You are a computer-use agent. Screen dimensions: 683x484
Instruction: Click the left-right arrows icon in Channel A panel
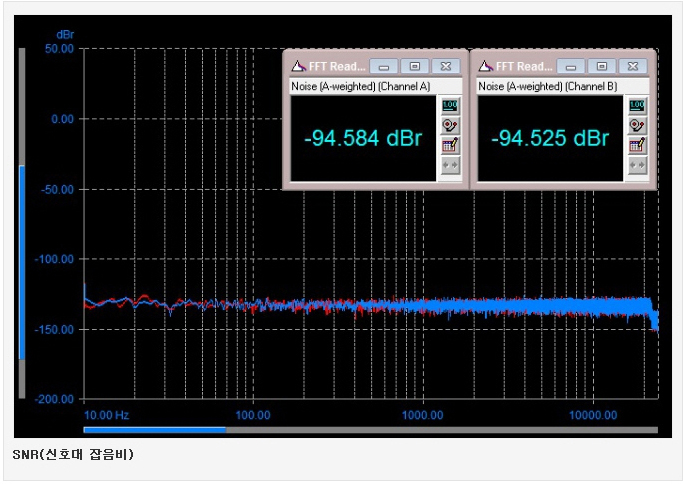[x=450, y=165]
